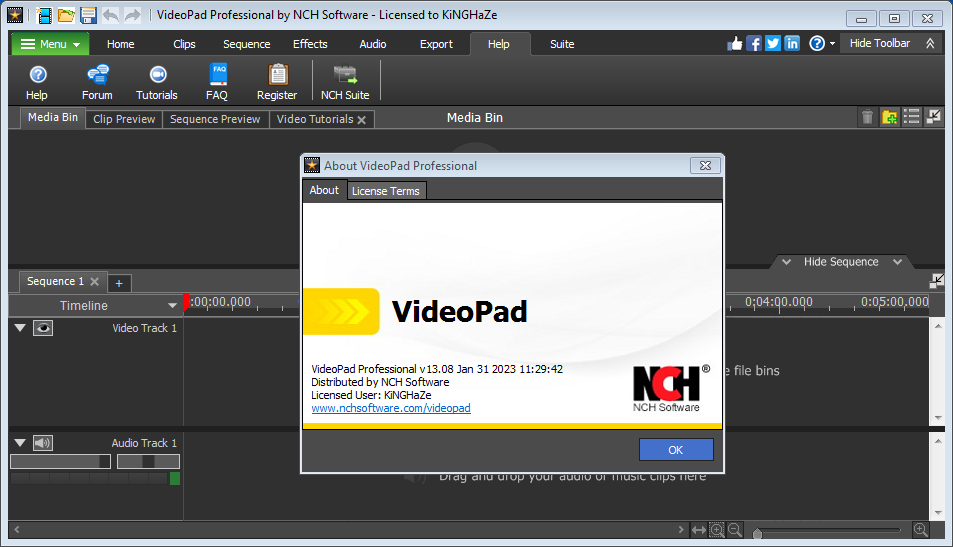Click the Hide Sequence label

[x=841, y=262]
